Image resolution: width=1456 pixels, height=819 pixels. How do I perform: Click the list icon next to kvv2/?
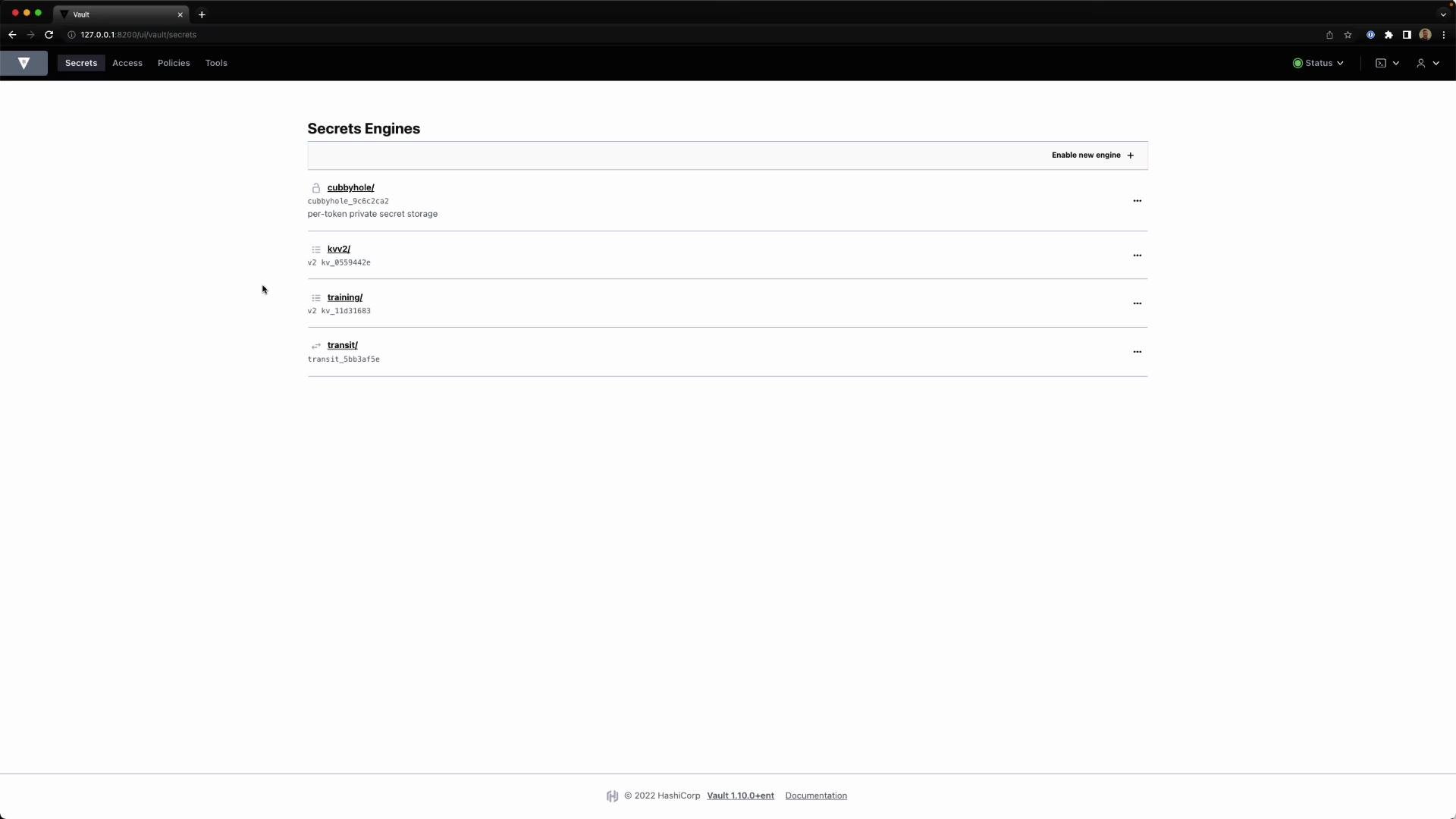pos(316,249)
